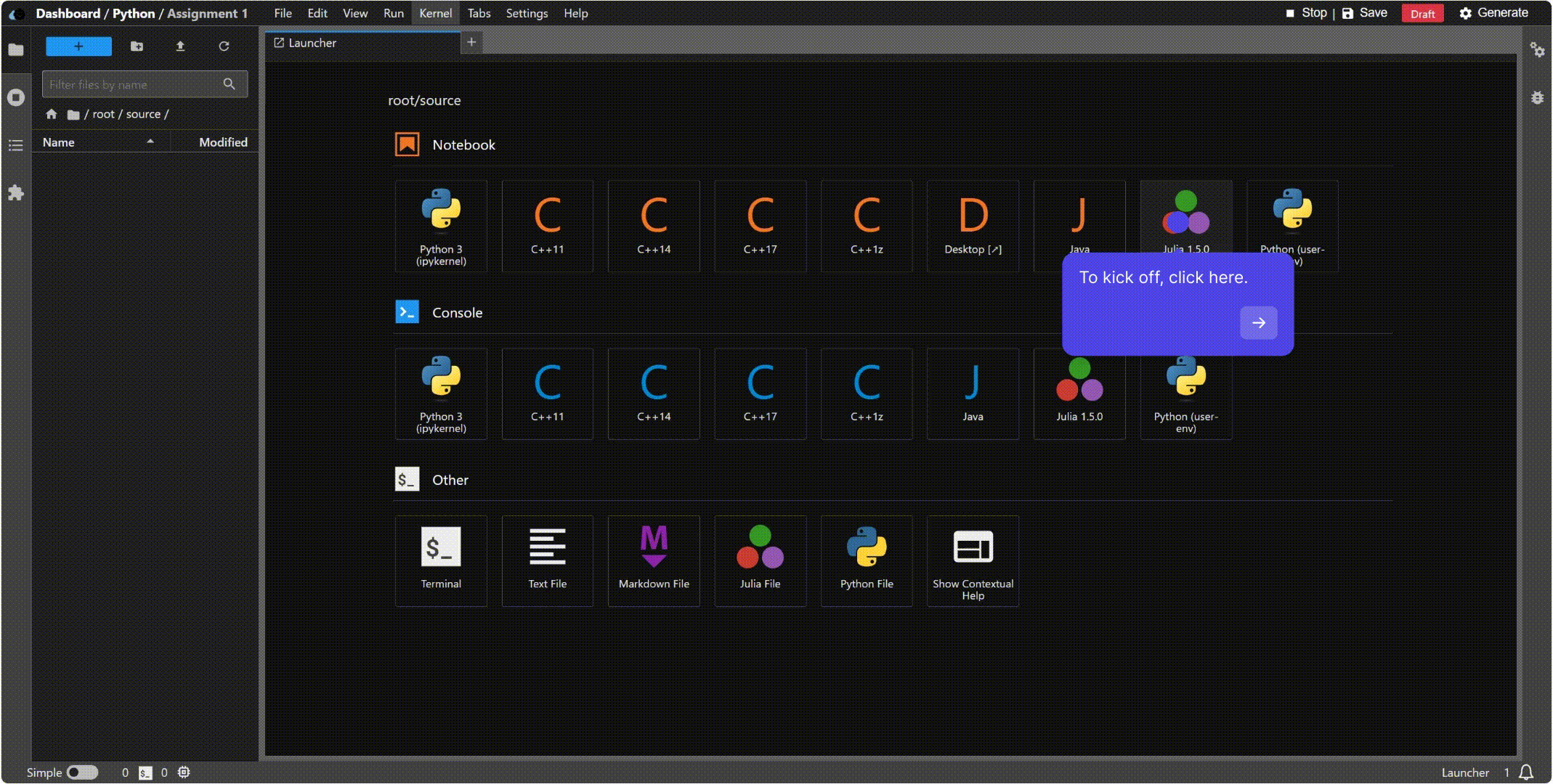Start a new Terminal

[441, 561]
